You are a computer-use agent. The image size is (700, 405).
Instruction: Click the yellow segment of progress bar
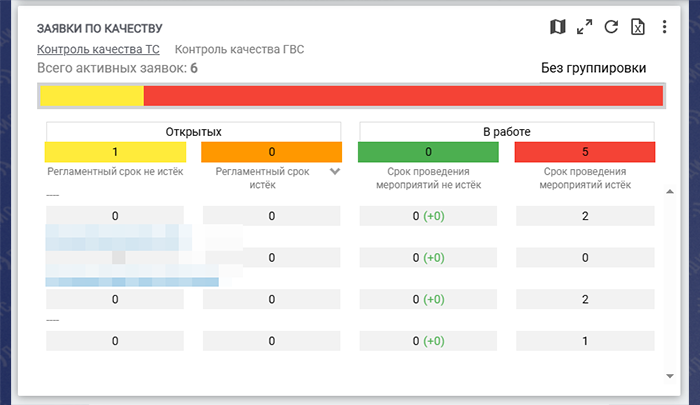click(x=91, y=96)
